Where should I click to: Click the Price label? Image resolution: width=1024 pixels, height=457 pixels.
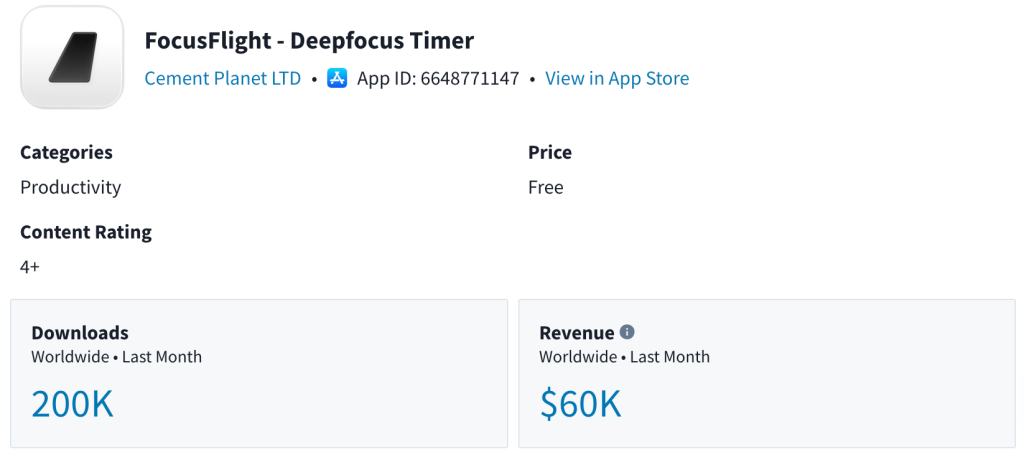[550, 152]
